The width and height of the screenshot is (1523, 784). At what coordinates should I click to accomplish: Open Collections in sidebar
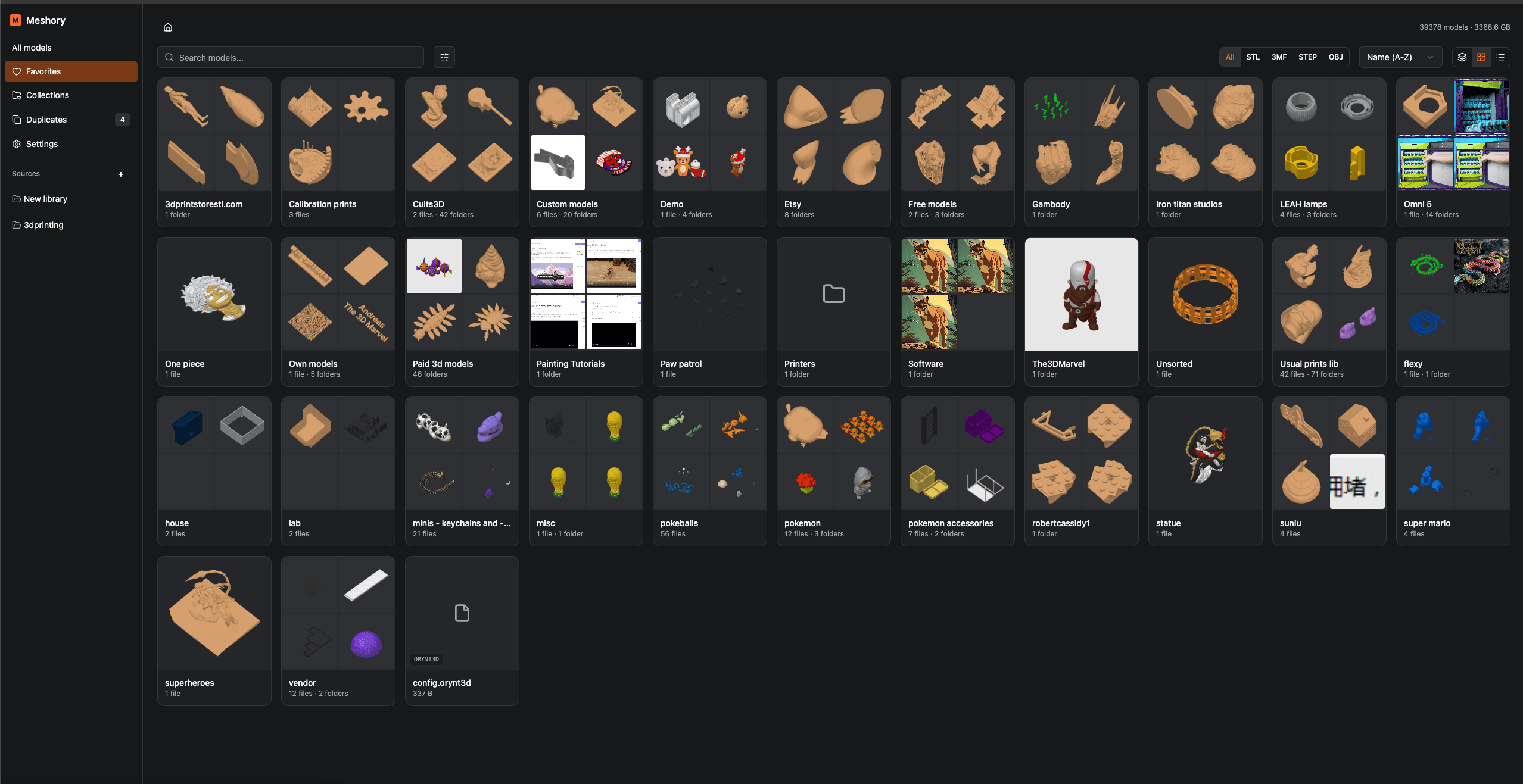(x=71, y=95)
